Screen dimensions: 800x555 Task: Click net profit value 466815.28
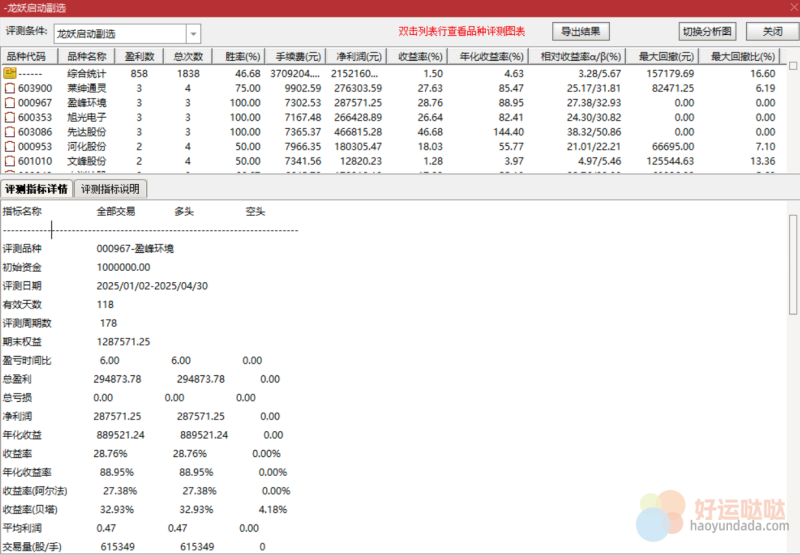point(358,132)
